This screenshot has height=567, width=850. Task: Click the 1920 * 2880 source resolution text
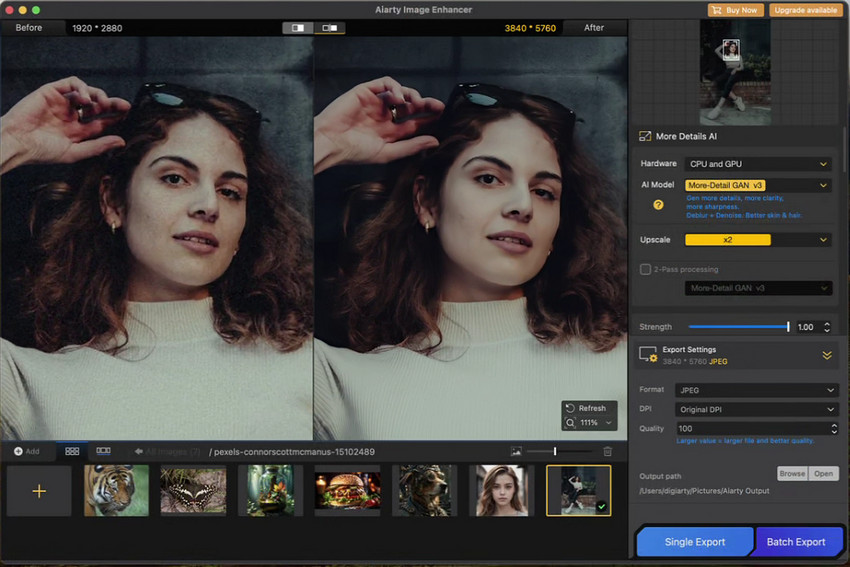tap(97, 28)
